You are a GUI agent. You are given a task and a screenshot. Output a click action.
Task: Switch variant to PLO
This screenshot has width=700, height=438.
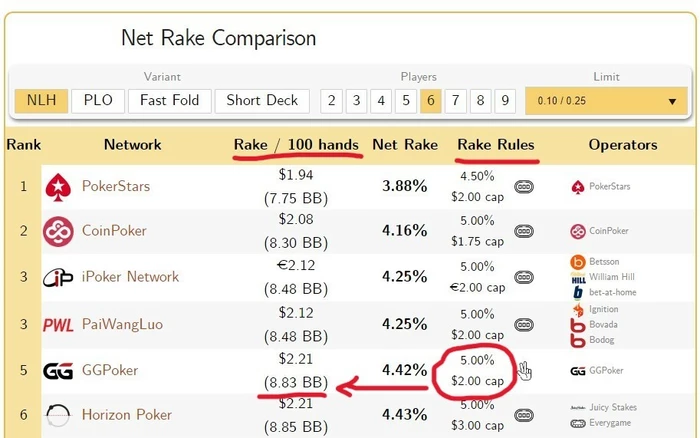pyautogui.click(x=98, y=101)
